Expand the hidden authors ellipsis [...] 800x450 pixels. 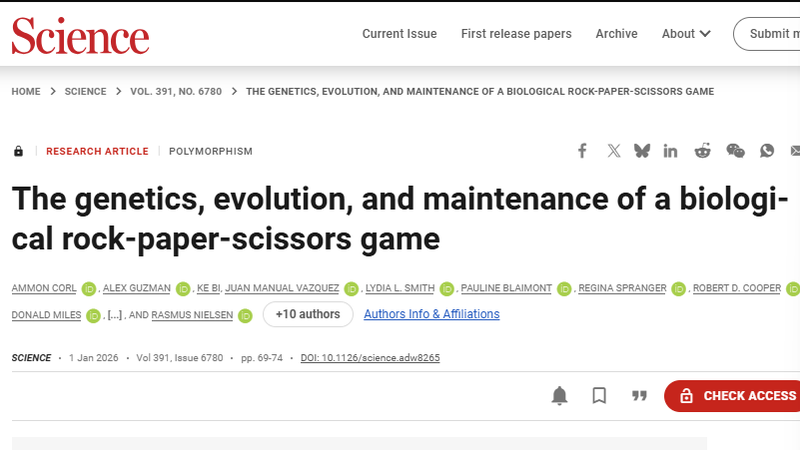(115, 315)
